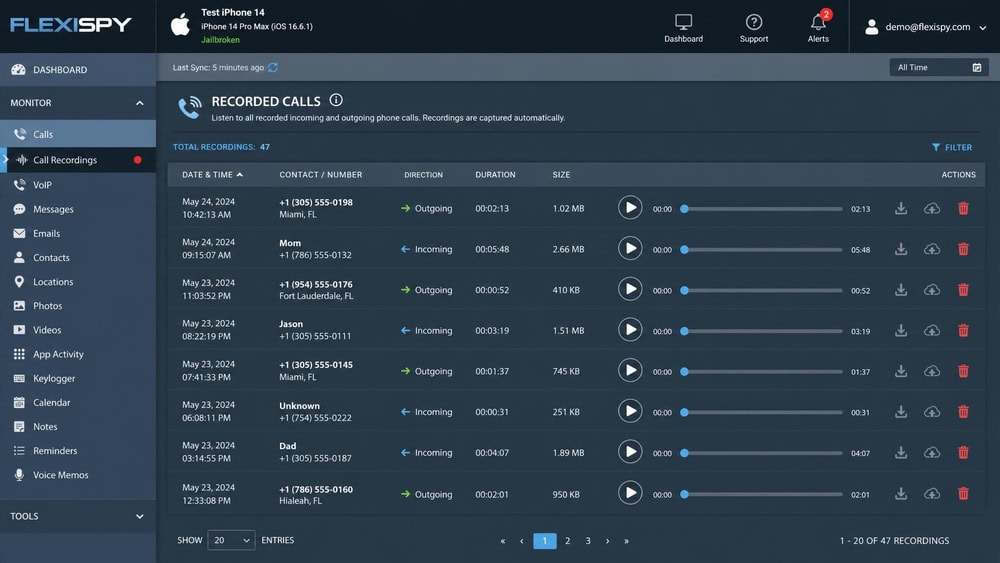1000x563 pixels.
Task: Open Photos in the sidebar
Action: 78,306
